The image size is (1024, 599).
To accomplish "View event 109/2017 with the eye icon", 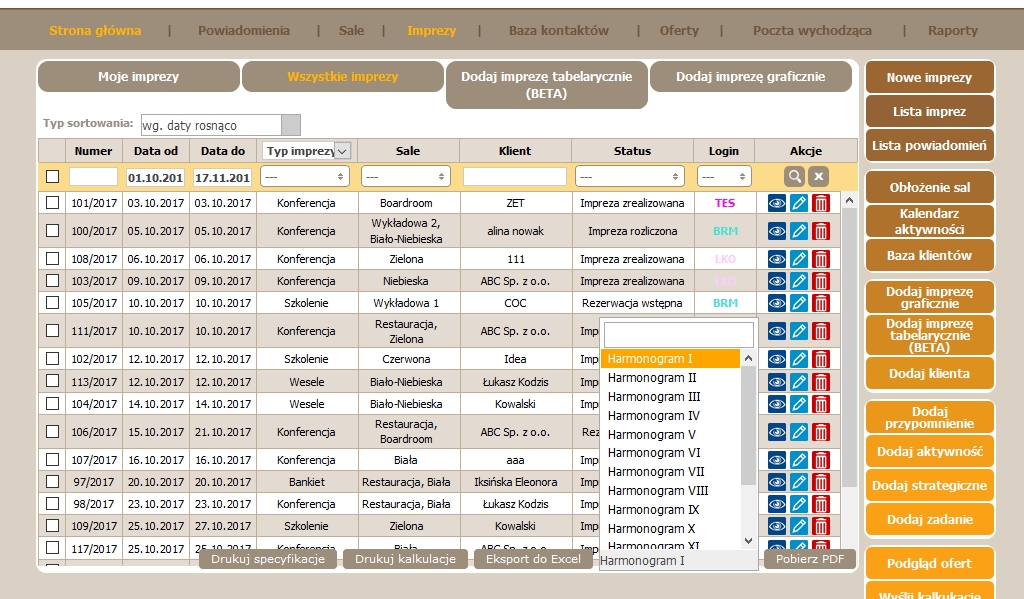I will pyautogui.click(x=777, y=526).
